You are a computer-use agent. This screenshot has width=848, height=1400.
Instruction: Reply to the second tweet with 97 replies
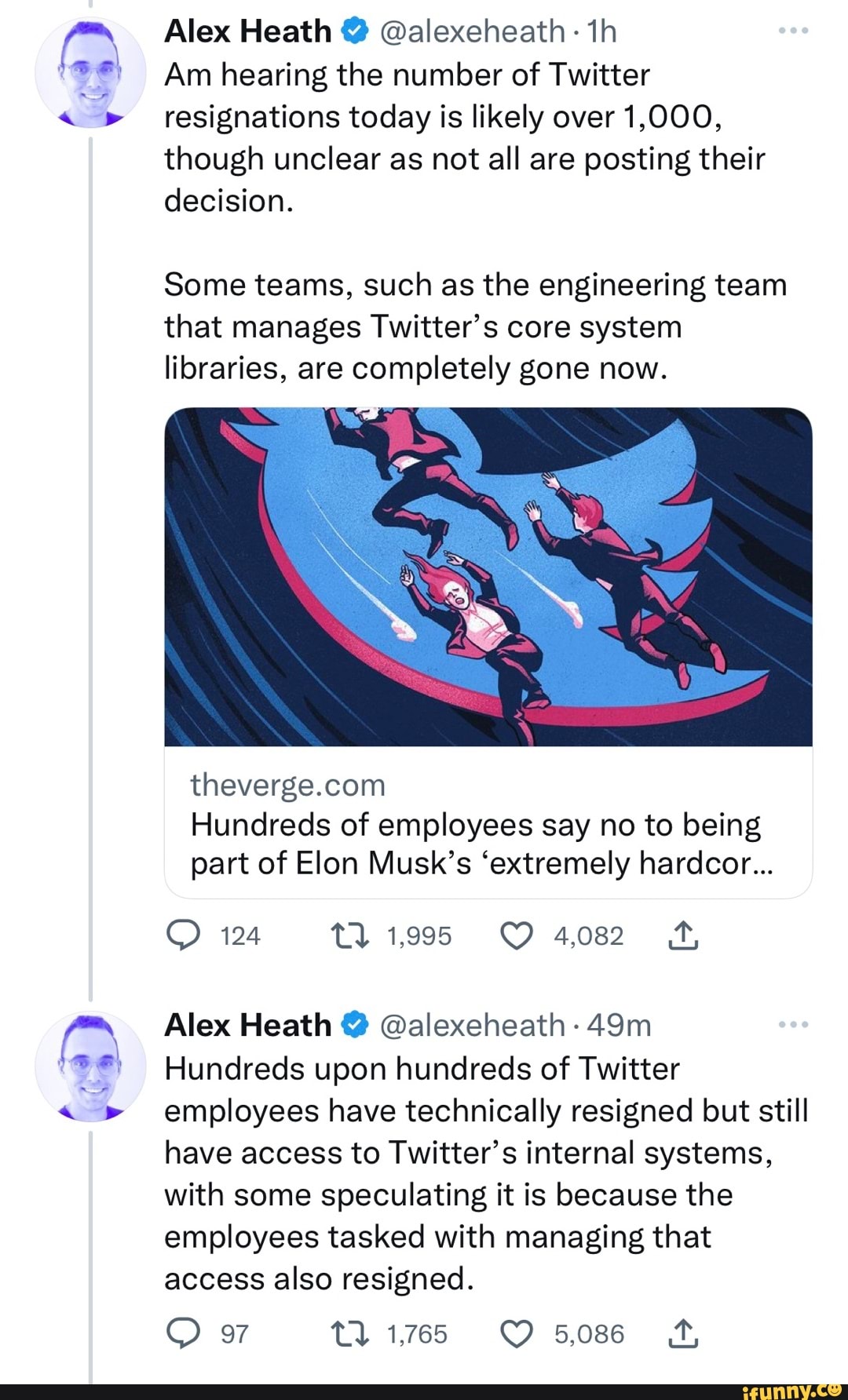[x=183, y=1333]
